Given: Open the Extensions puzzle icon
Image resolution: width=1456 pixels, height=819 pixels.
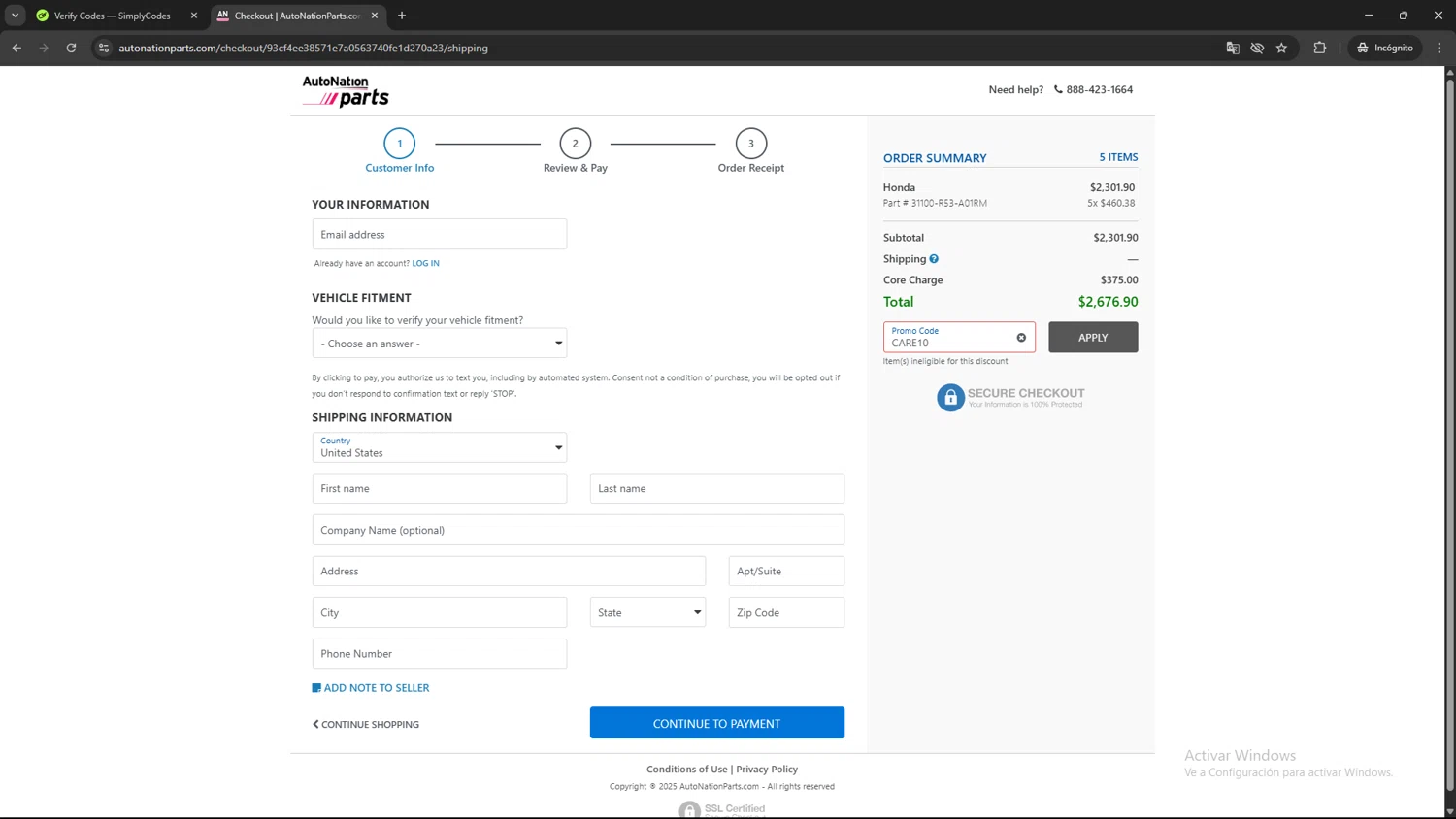Looking at the screenshot, I should tap(1319, 48).
